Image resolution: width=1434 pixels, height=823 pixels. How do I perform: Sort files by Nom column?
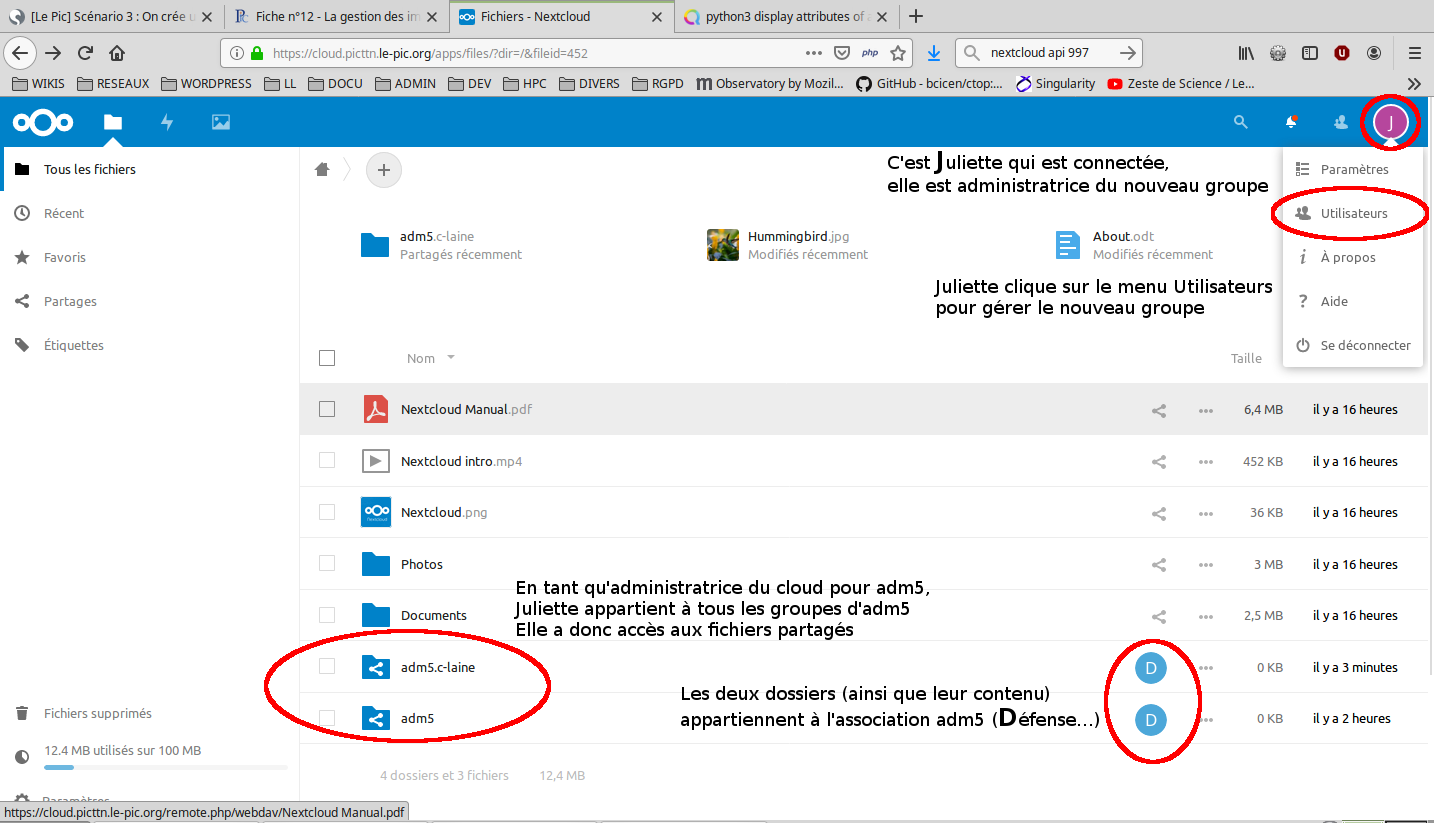click(x=421, y=358)
